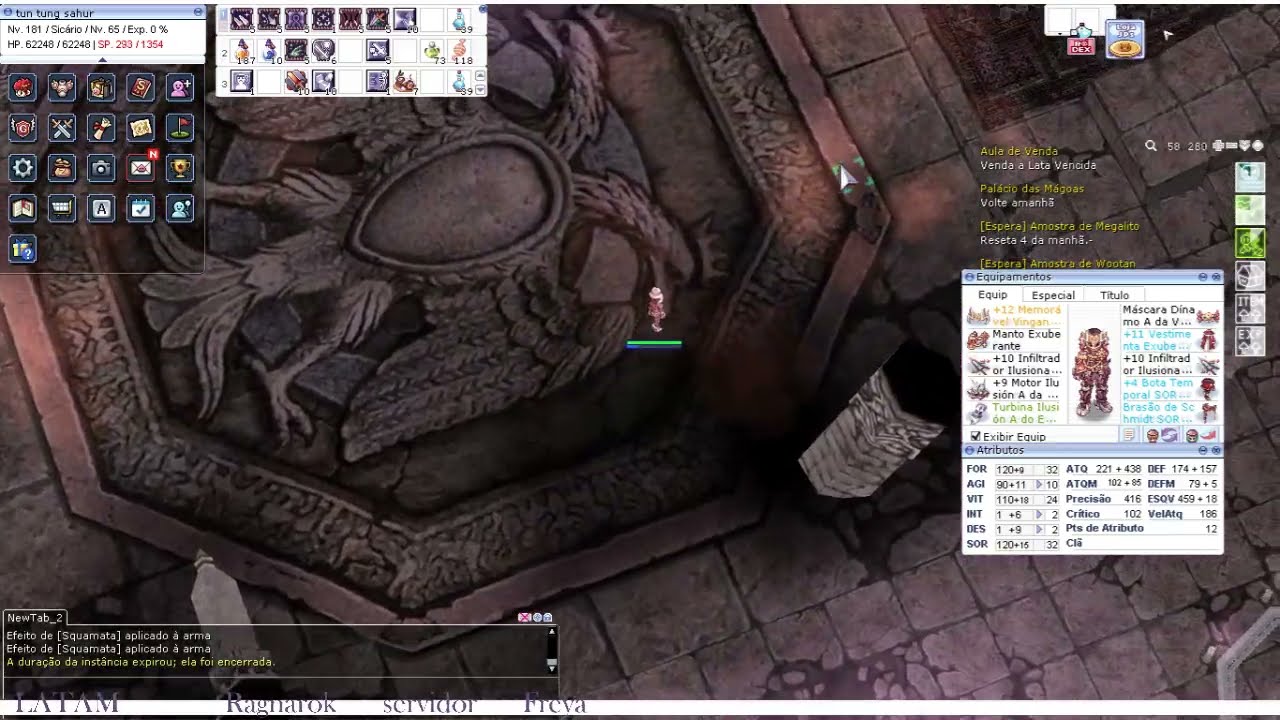
Task: Select the NewTab_2 chat tab
Action: (x=35, y=618)
